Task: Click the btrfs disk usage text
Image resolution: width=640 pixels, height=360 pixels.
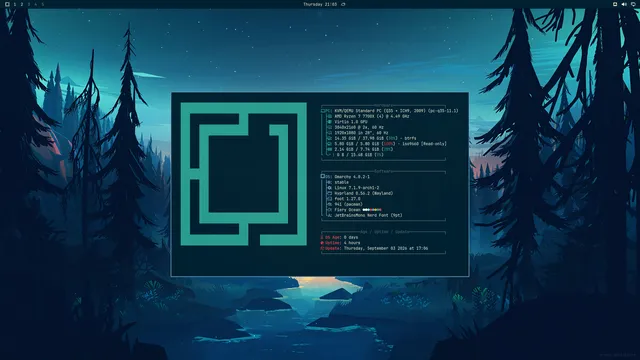Action: pyautogui.click(x=375, y=138)
